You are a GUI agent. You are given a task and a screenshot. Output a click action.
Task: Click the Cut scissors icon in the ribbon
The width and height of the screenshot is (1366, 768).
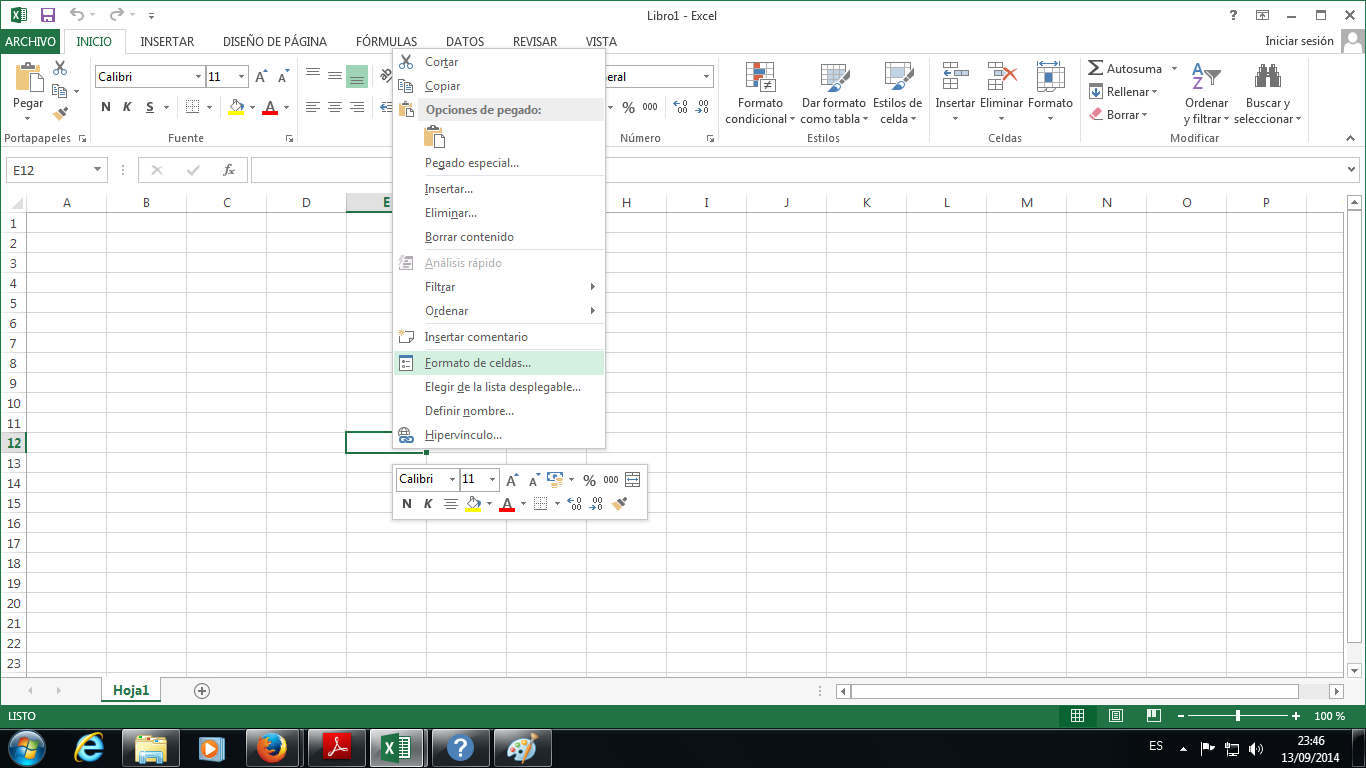[60, 68]
